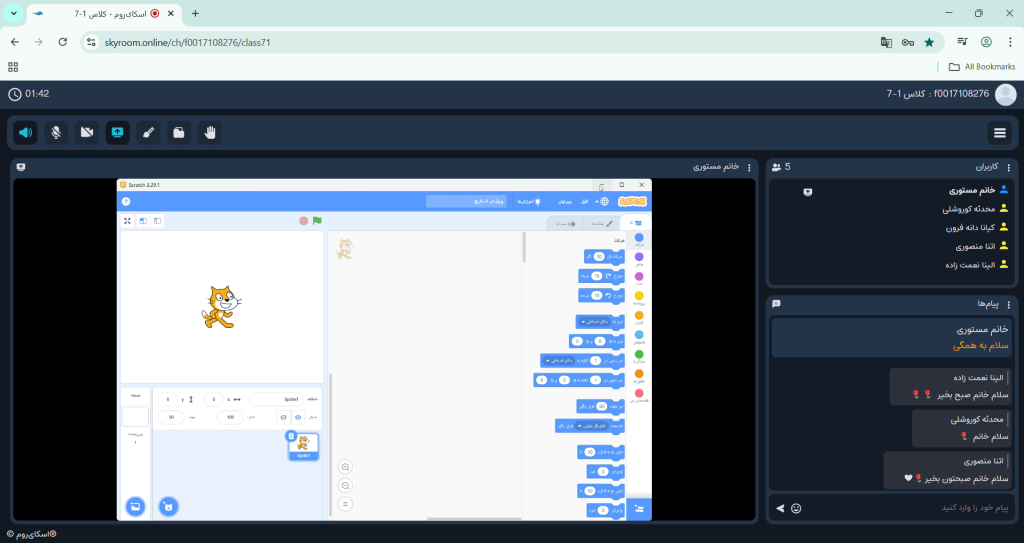This screenshot has height=543, width=1024.
Task: Select user خانم مستوری in the users list
Action: point(958,189)
